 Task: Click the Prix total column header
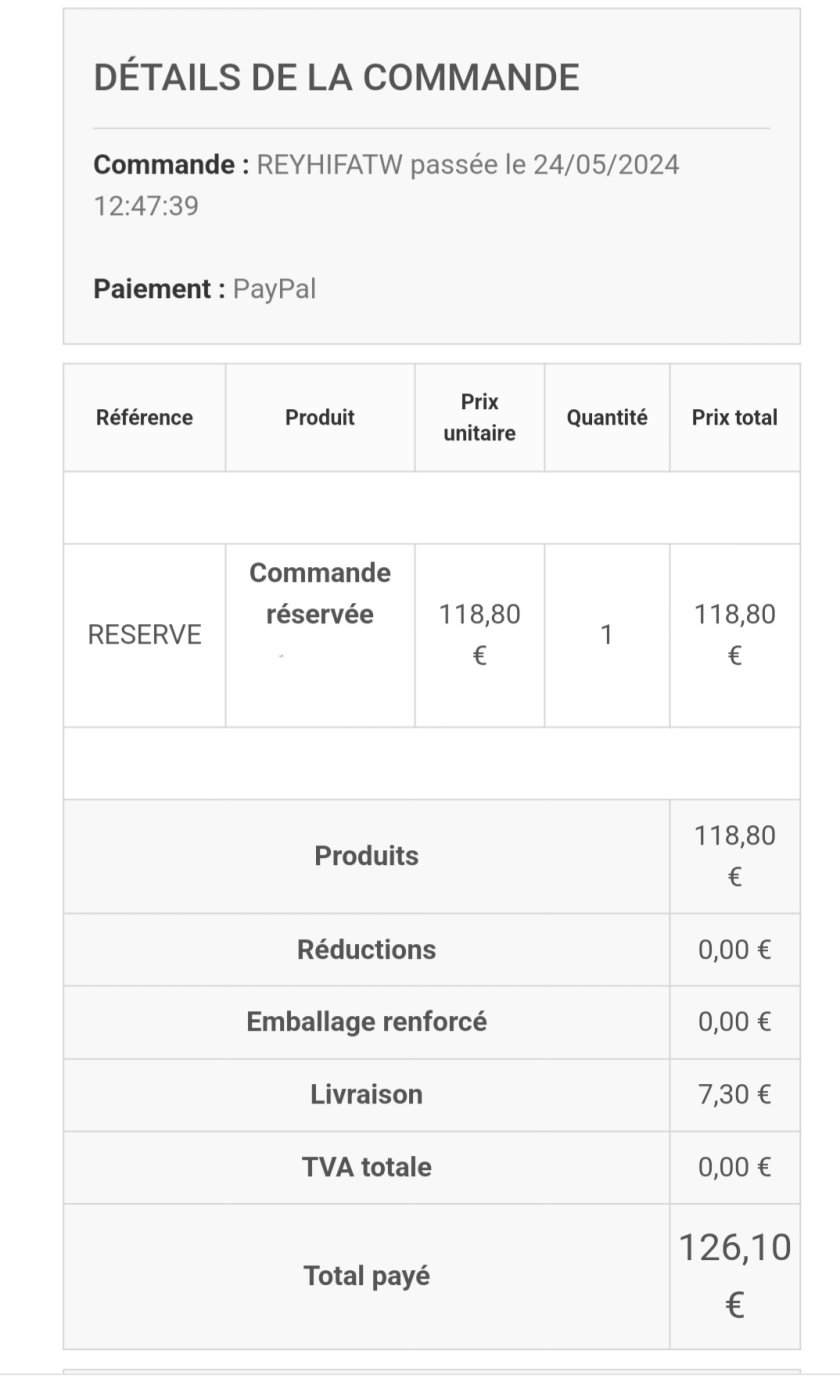(735, 417)
